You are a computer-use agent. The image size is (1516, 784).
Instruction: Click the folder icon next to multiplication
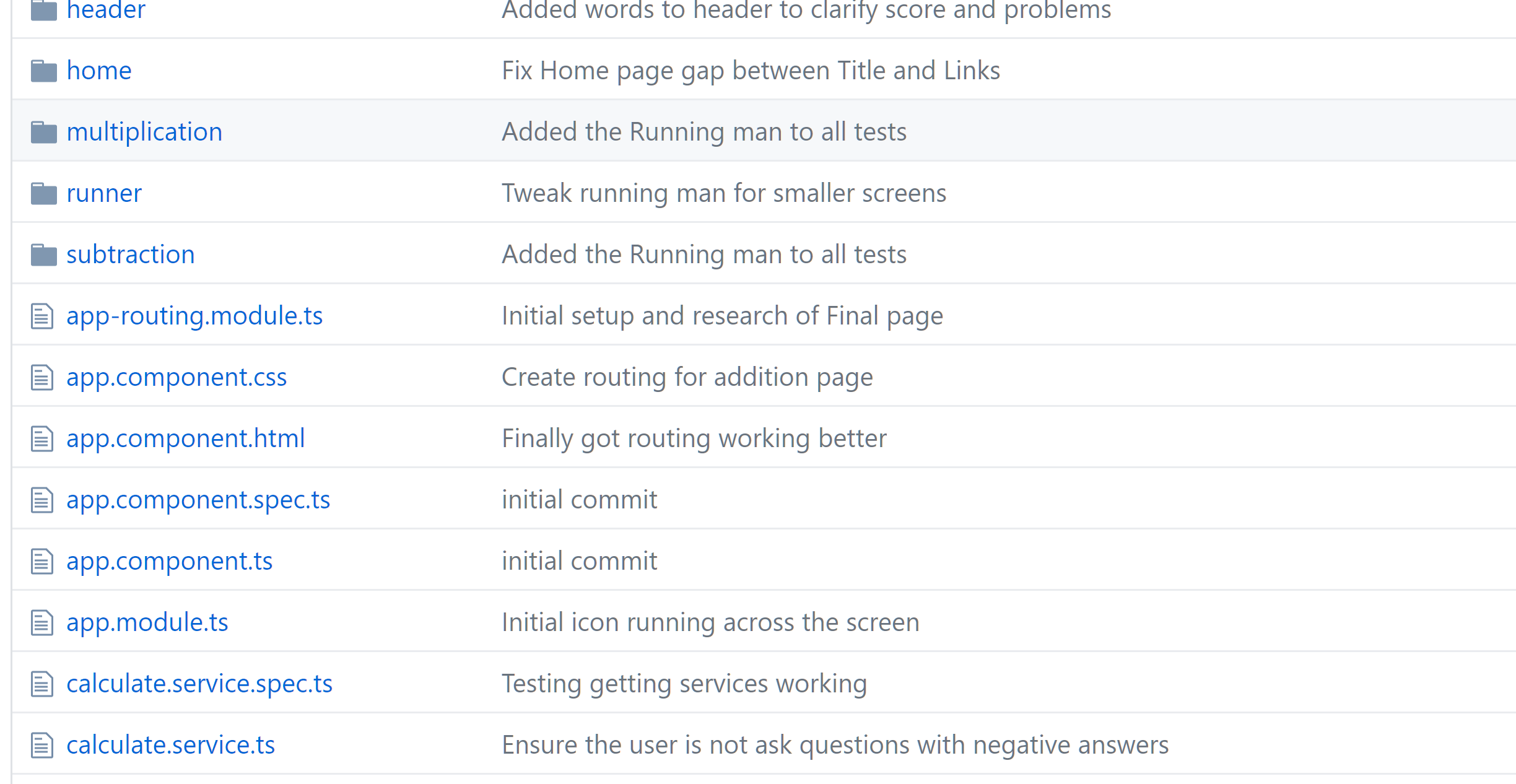(43, 132)
